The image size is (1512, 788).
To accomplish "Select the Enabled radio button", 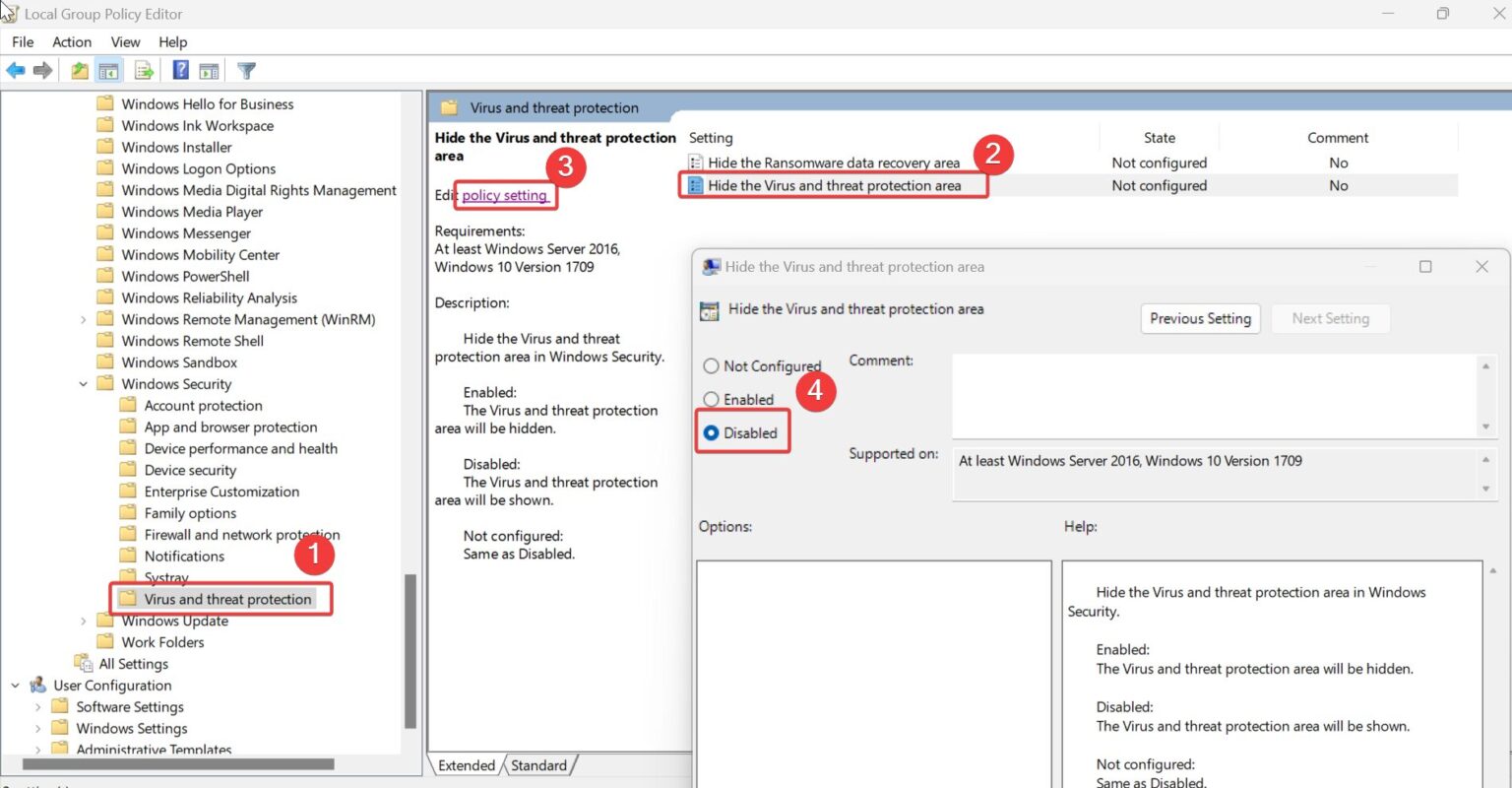I will pos(711,399).
